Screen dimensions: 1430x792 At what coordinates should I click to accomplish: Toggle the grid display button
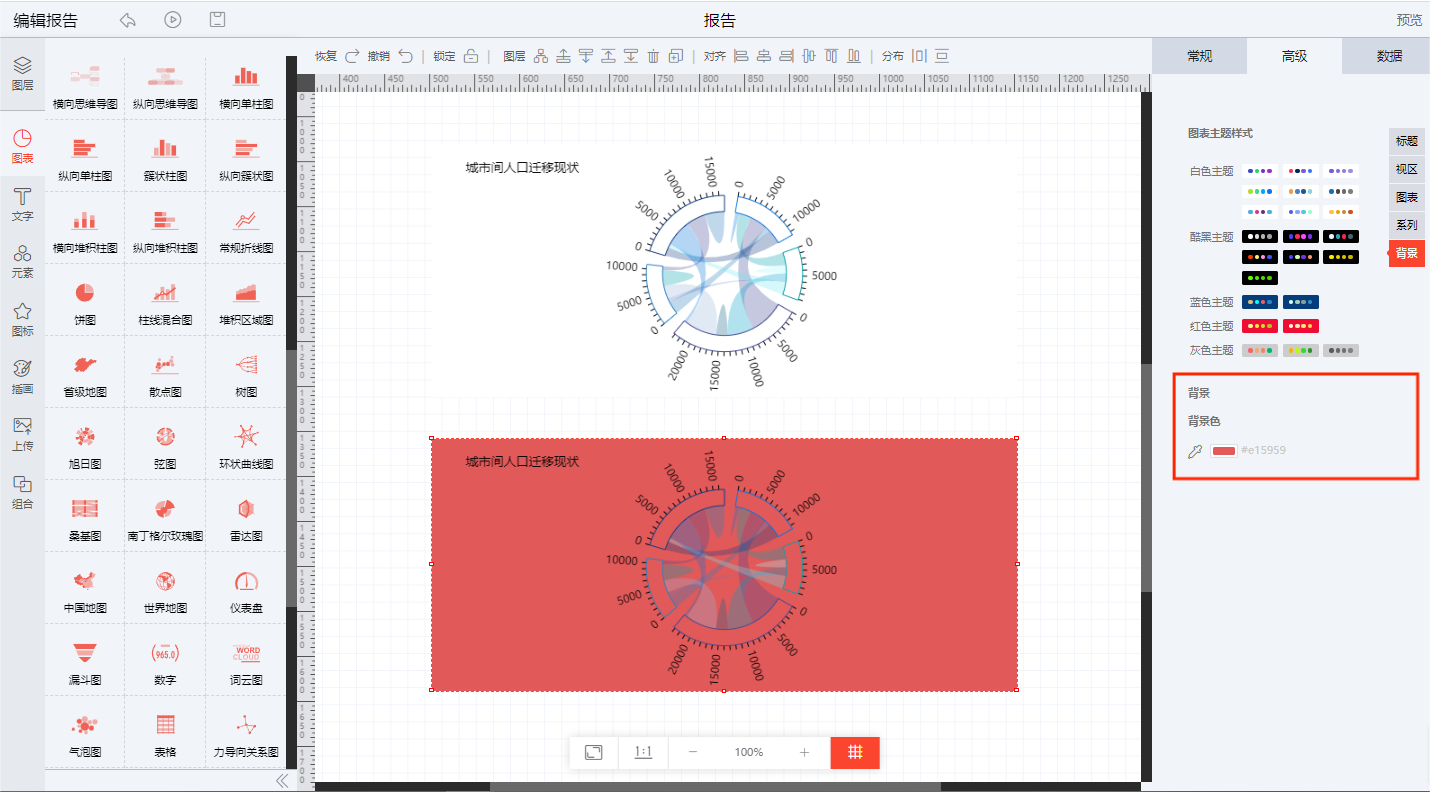[855, 752]
